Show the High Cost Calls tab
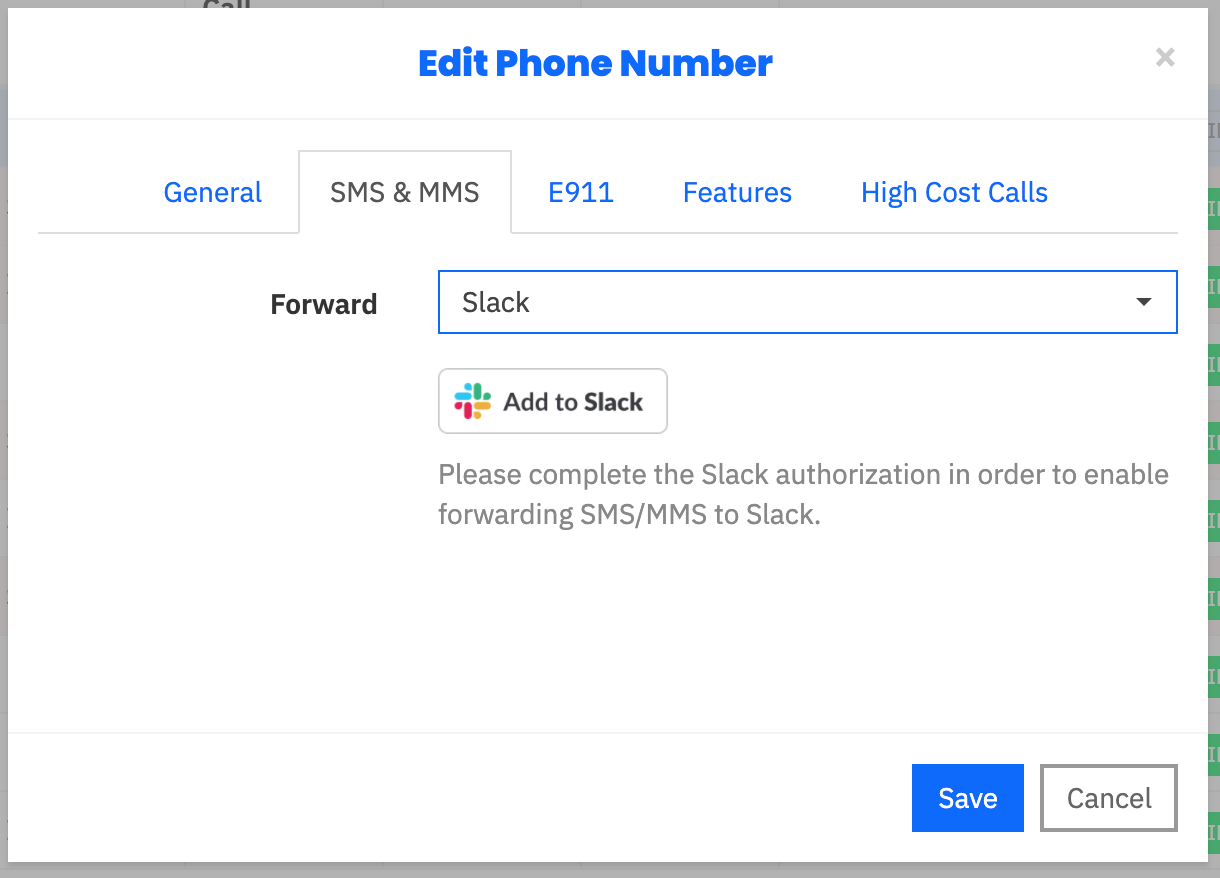 [954, 192]
